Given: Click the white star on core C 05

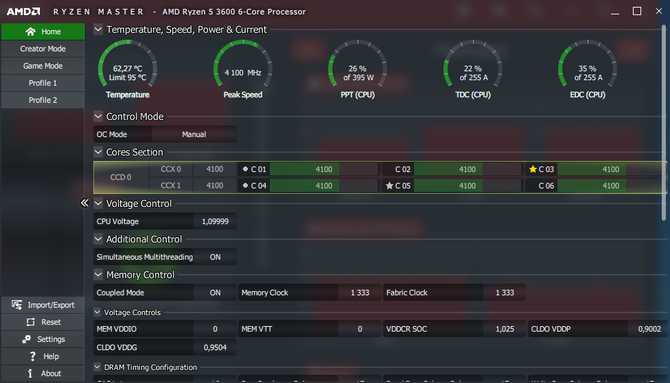Looking at the screenshot, I should 389,186.
